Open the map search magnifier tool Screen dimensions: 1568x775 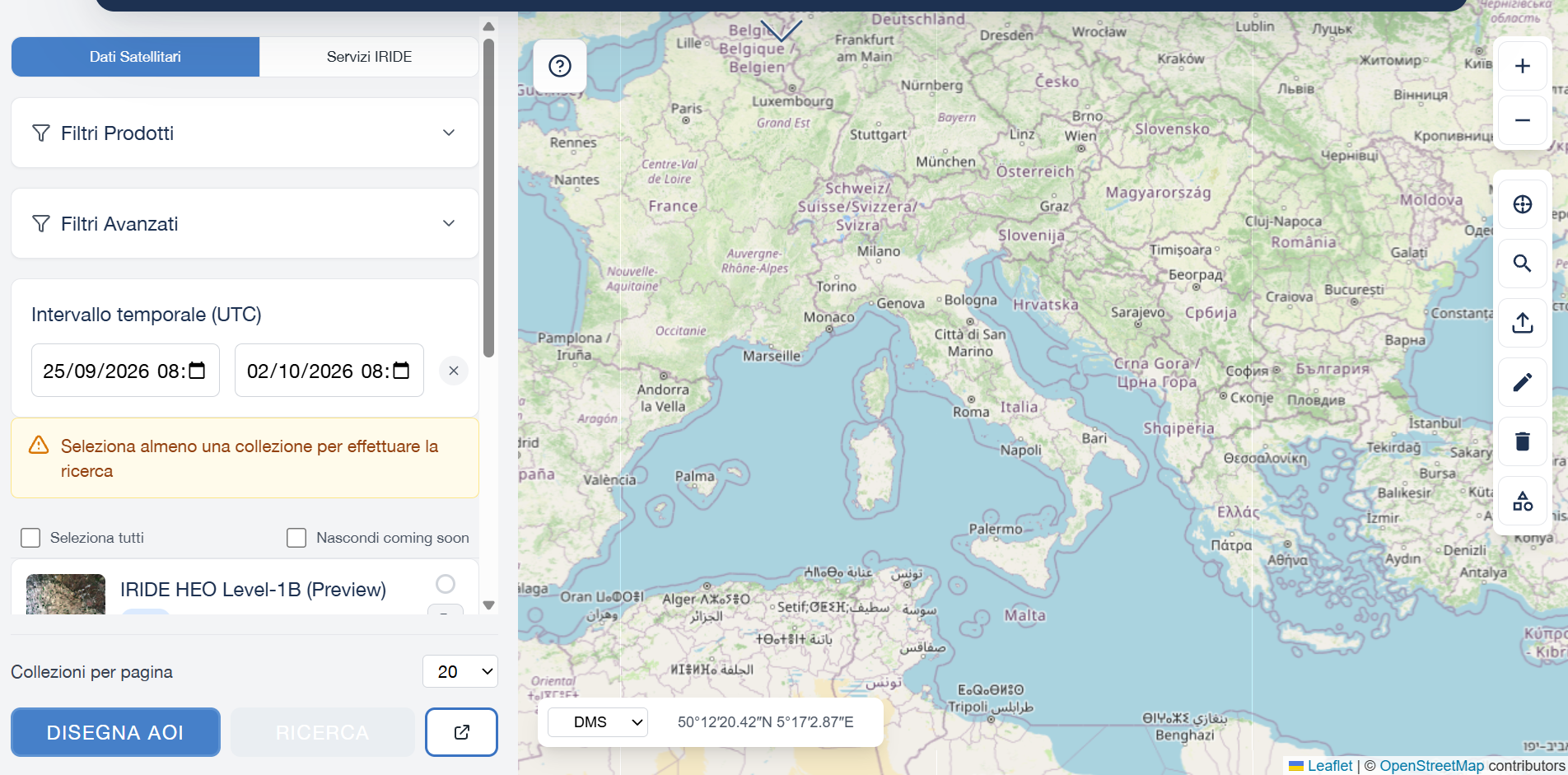1522,264
